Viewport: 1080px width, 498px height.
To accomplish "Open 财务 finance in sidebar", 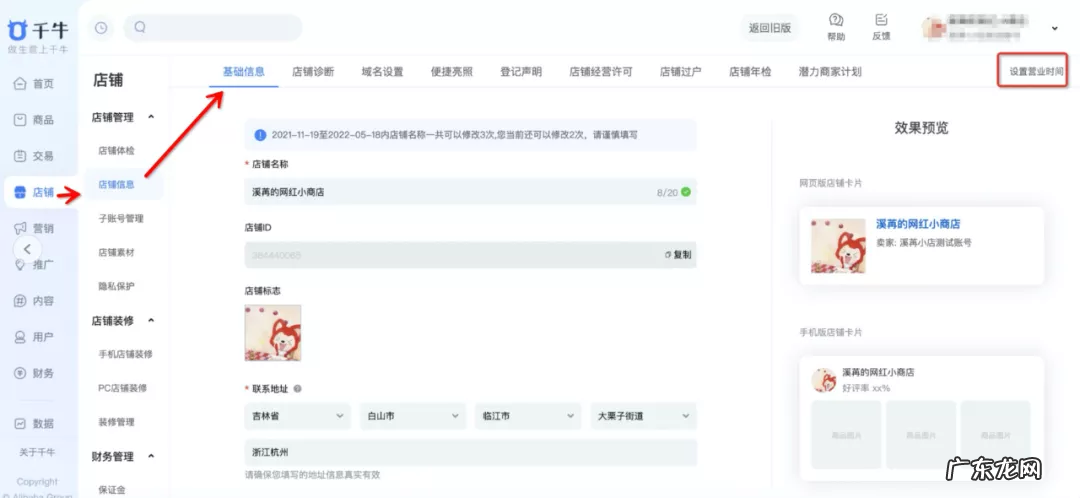I will (34, 373).
